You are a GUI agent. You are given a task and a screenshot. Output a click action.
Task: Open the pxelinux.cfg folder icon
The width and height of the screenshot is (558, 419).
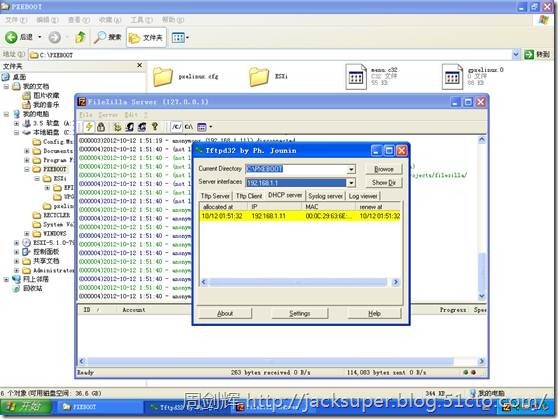tap(163, 77)
